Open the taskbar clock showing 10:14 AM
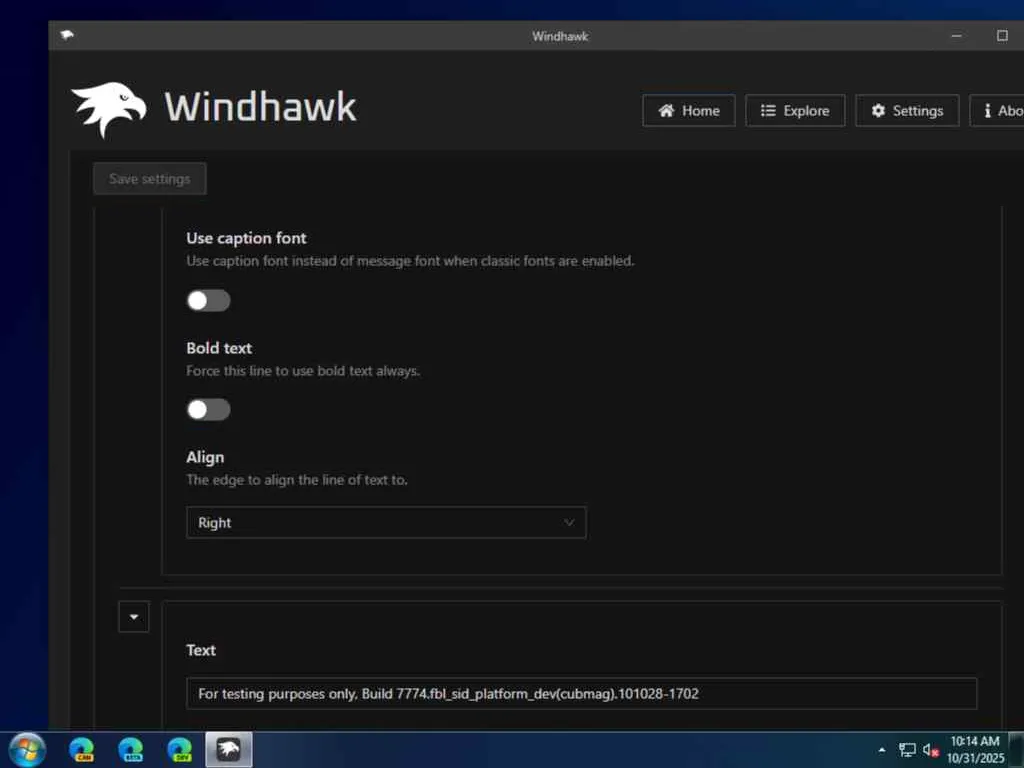Screen dimensions: 1024x768 click(975, 750)
